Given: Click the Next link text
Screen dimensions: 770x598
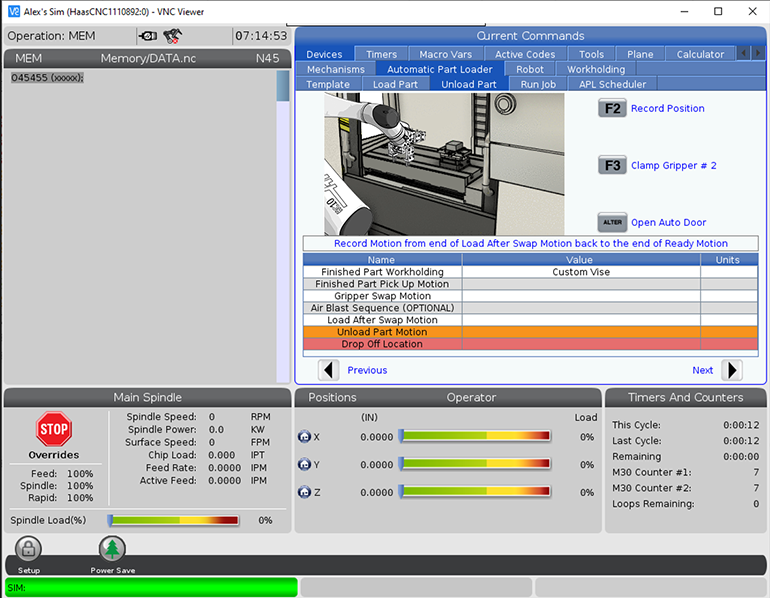Looking at the screenshot, I should (x=702, y=370).
